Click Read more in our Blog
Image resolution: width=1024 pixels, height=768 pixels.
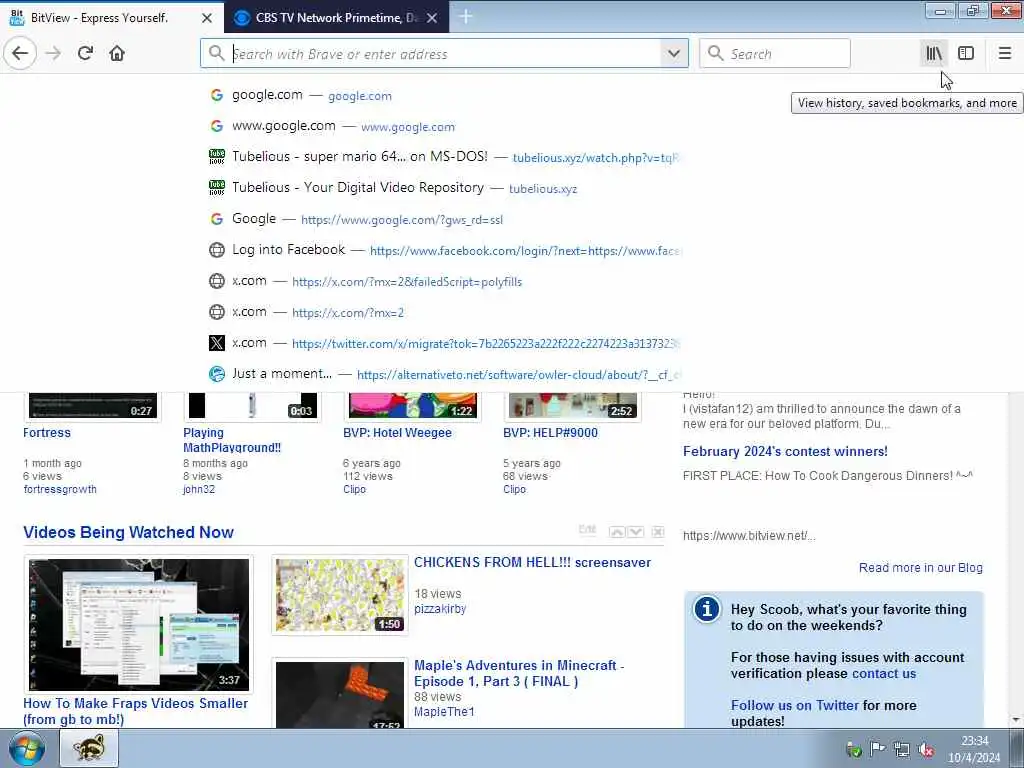click(920, 568)
